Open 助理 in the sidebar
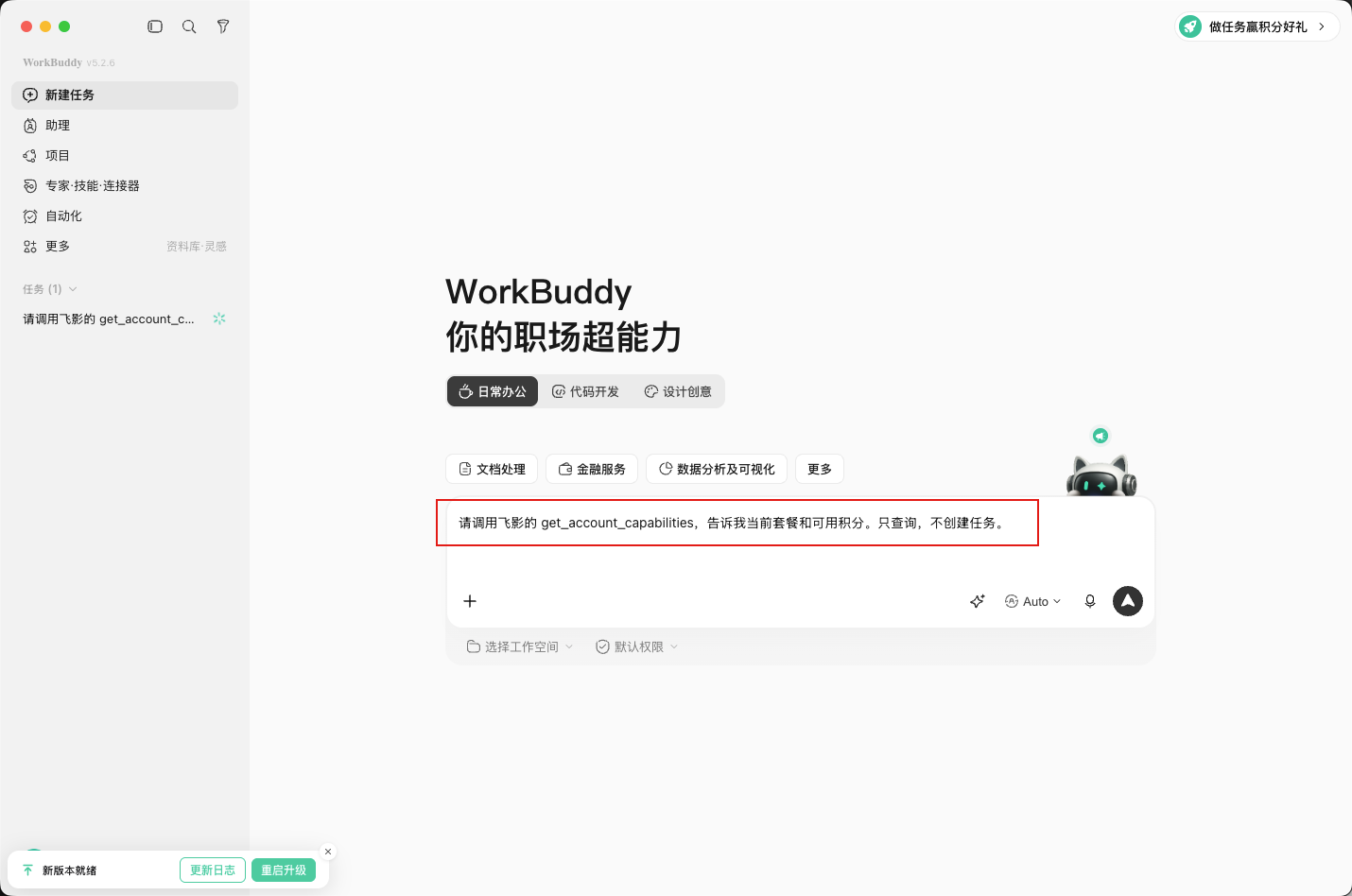Viewport: 1352px width, 896px height. [125, 126]
